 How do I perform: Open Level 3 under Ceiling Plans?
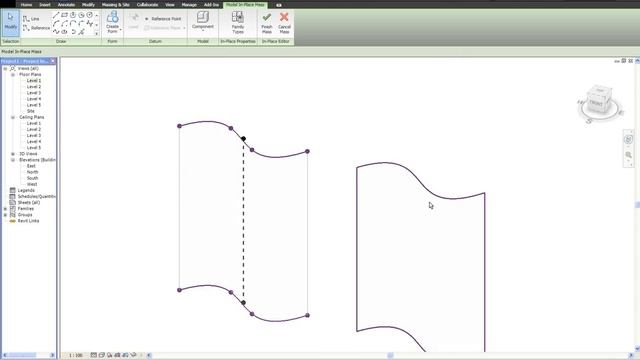pos(34,136)
